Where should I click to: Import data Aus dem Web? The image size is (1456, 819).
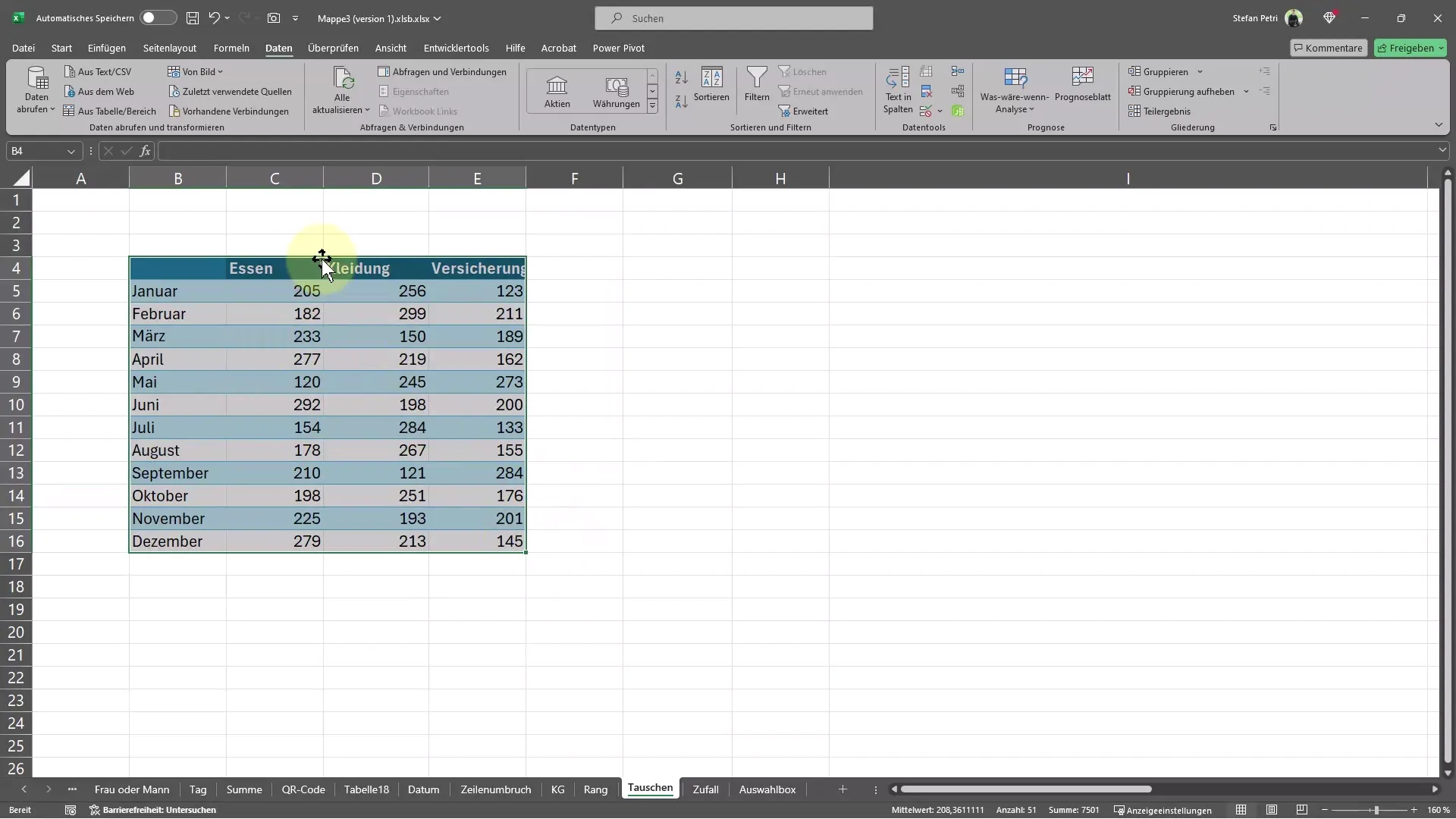coord(99,92)
